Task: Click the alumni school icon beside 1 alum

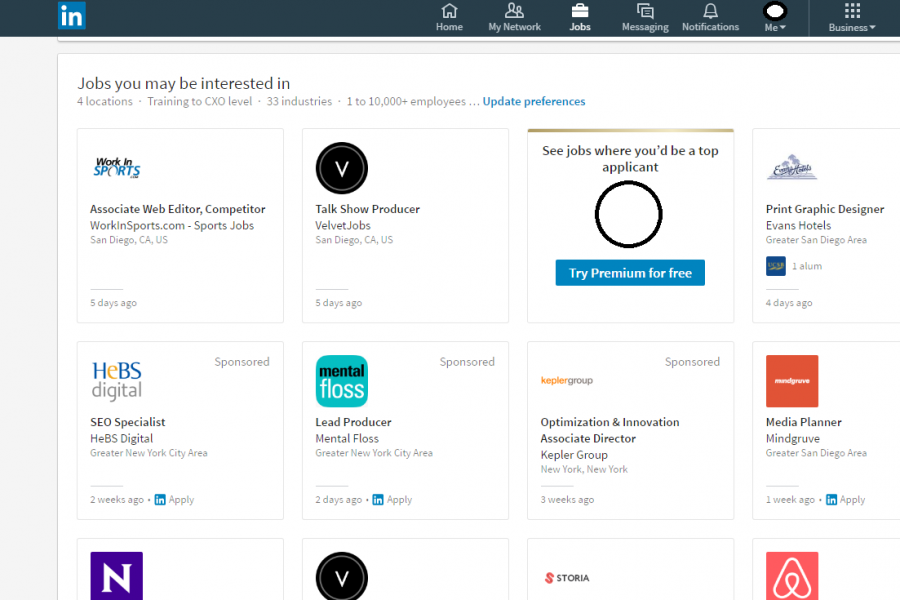Action: click(x=775, y=266)
